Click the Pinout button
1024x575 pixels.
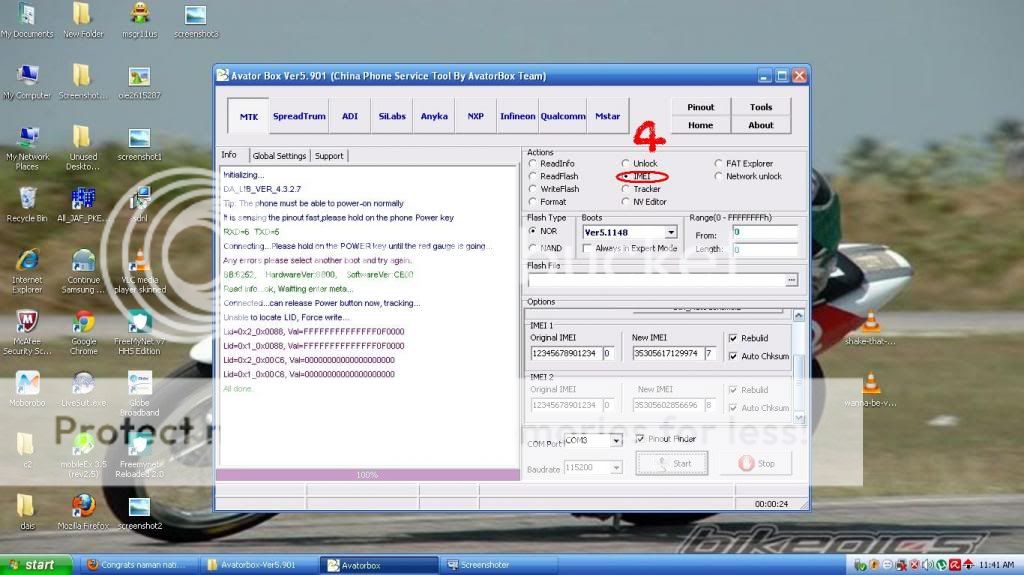(x=700, y=107)
